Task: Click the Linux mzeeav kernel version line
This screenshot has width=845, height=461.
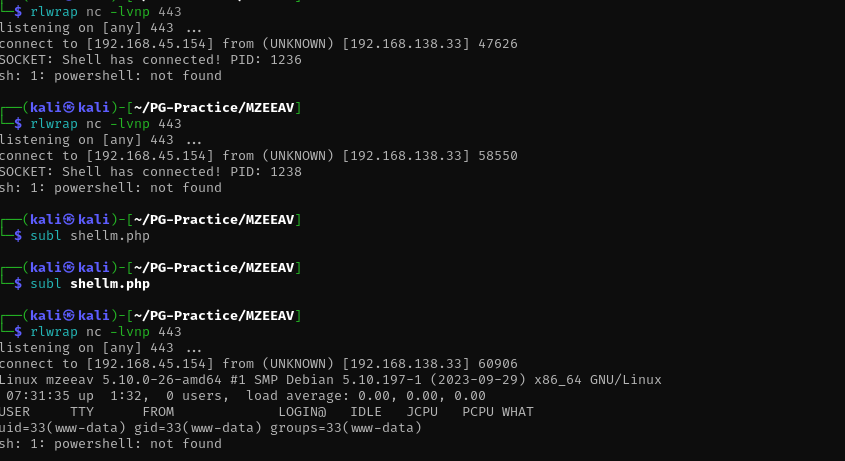Action: (x=330, y=380)
